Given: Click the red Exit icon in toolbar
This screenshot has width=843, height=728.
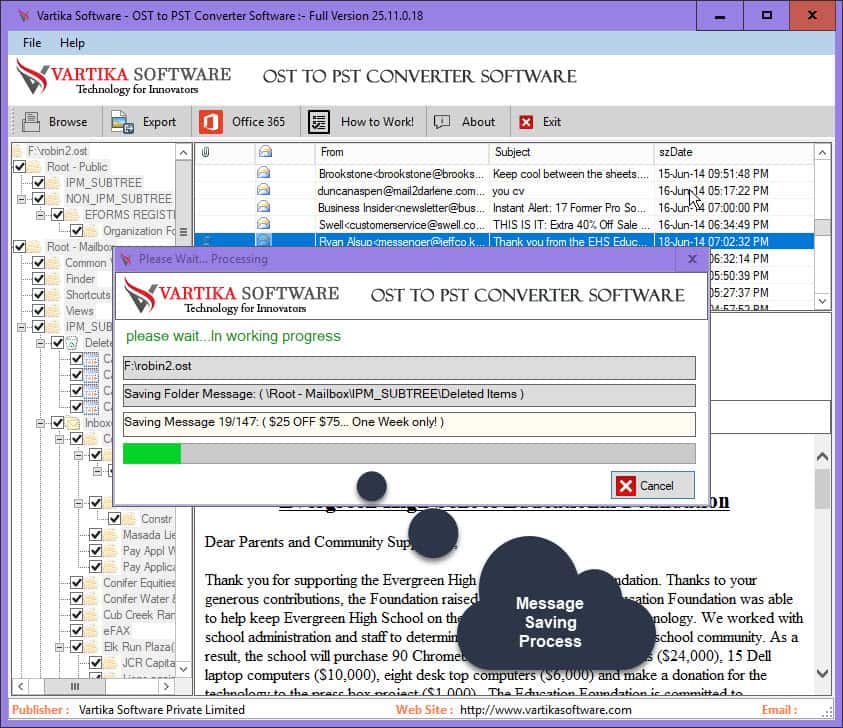Looking at the screenshot, I should point(526,123).
